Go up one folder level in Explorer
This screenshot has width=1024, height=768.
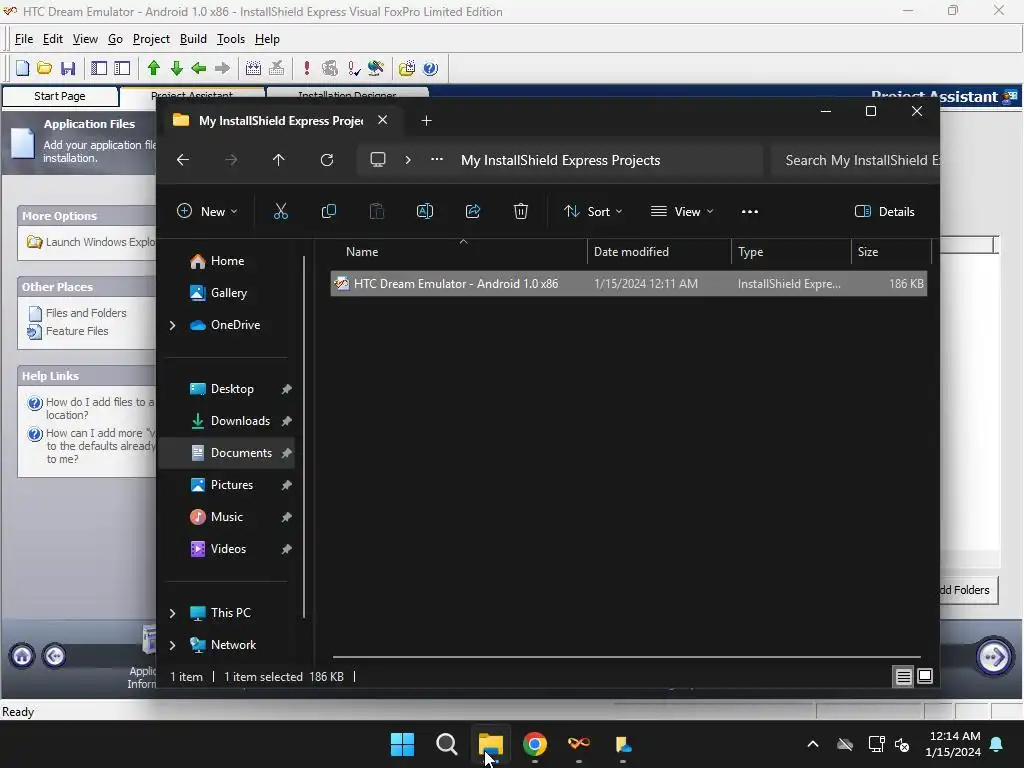pyautogui.click(x=279, y=160)
